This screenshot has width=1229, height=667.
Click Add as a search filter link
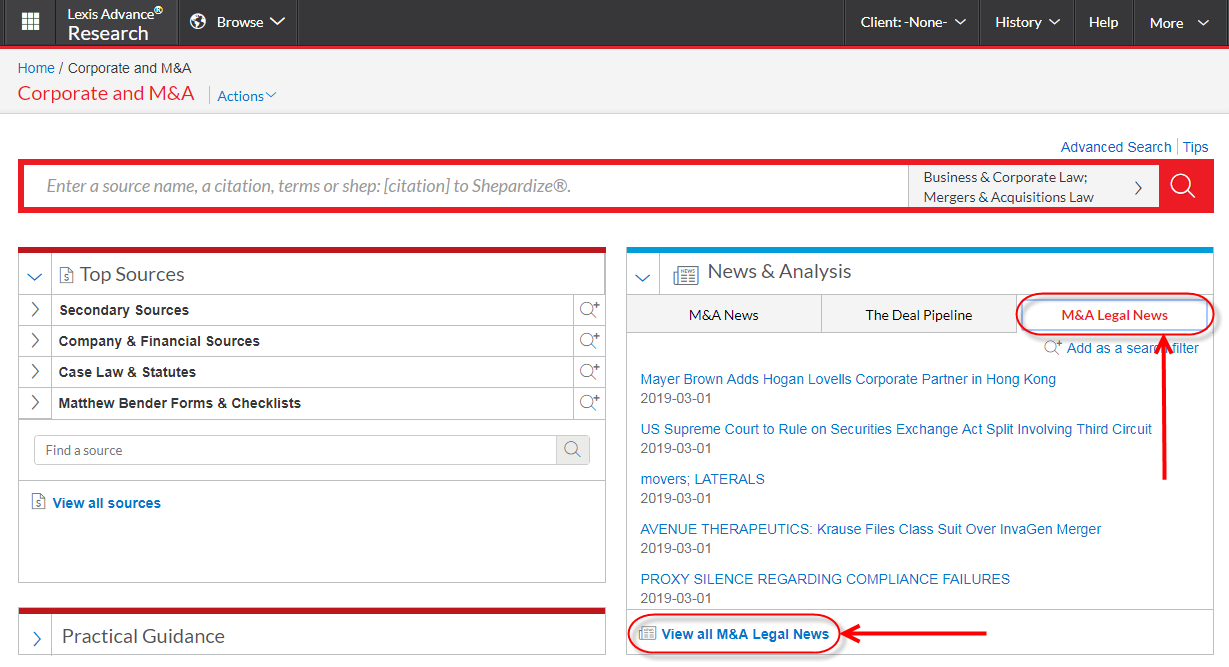click(x=1133, y=348)
